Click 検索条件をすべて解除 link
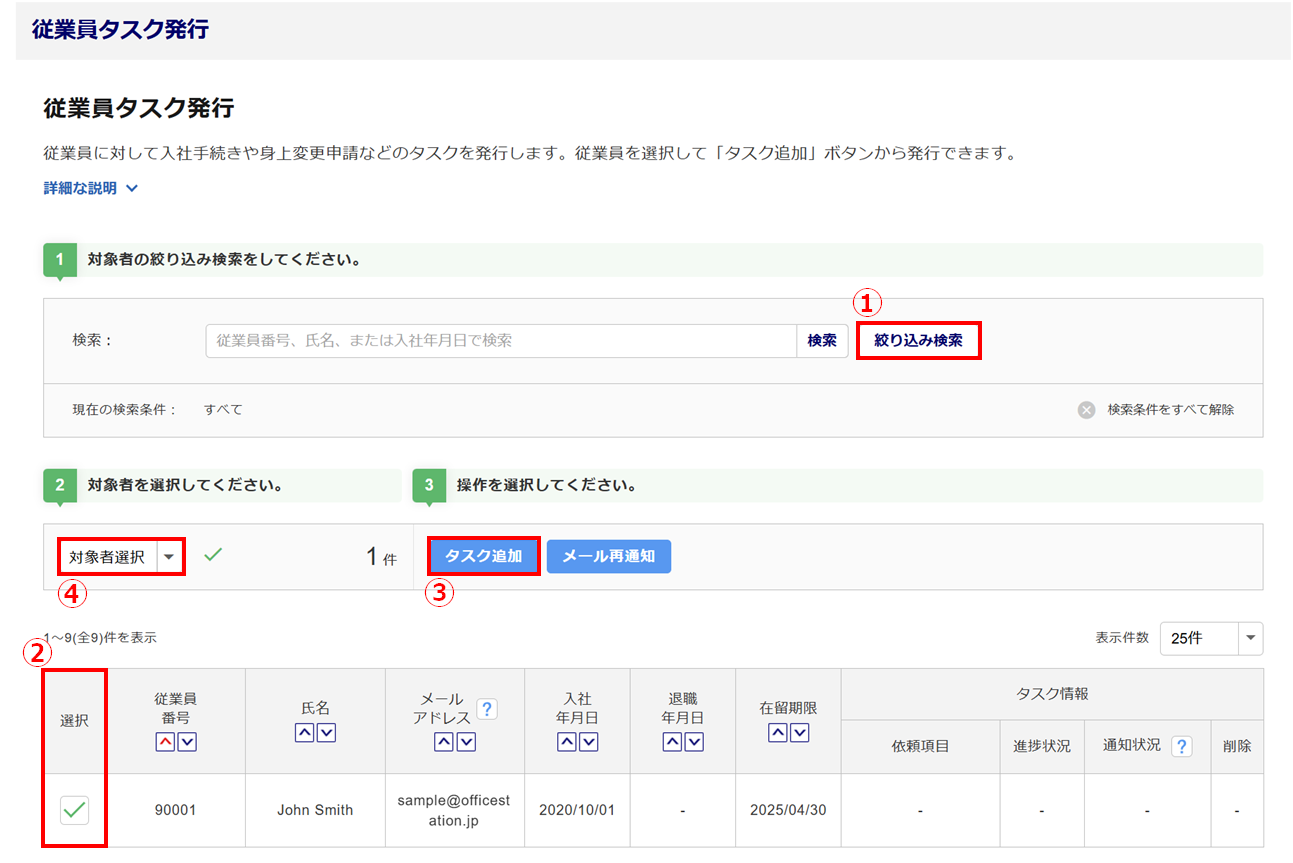The width and height of the screenshot is (1293, 863). click(x=1170, y=410)
